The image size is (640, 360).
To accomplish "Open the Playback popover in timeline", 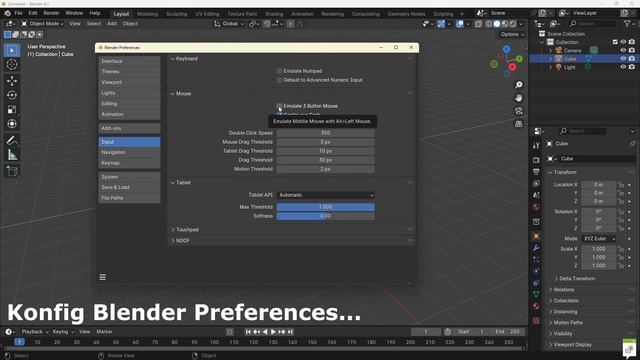I will (x=34, y=332).
